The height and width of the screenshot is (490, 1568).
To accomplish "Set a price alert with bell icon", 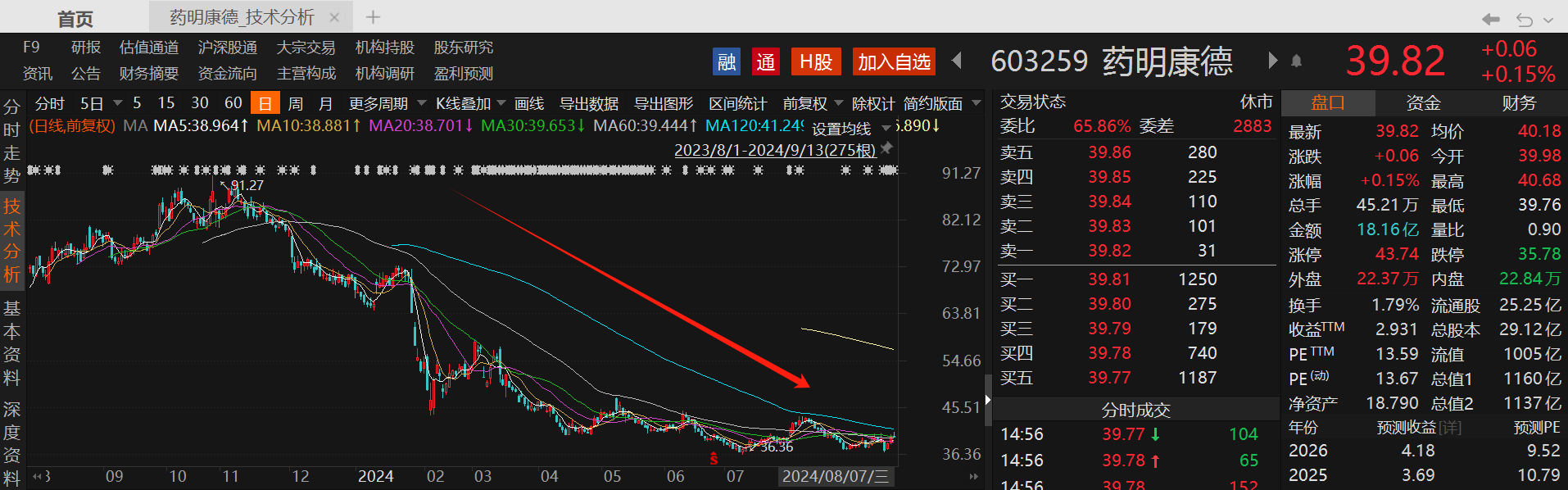I will point(1297,61).
